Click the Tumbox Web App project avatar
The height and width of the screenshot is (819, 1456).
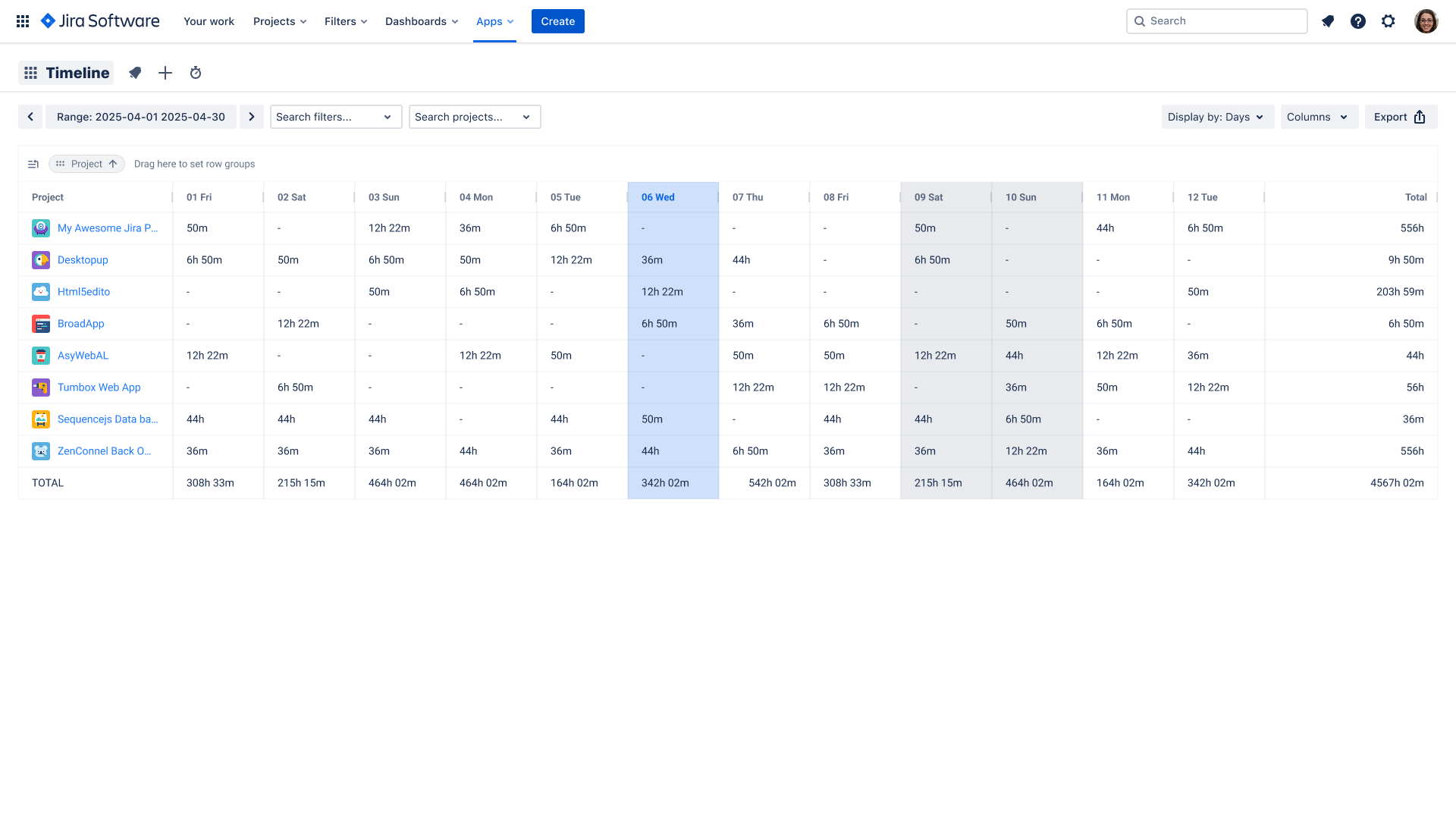[x=41, y=388]
